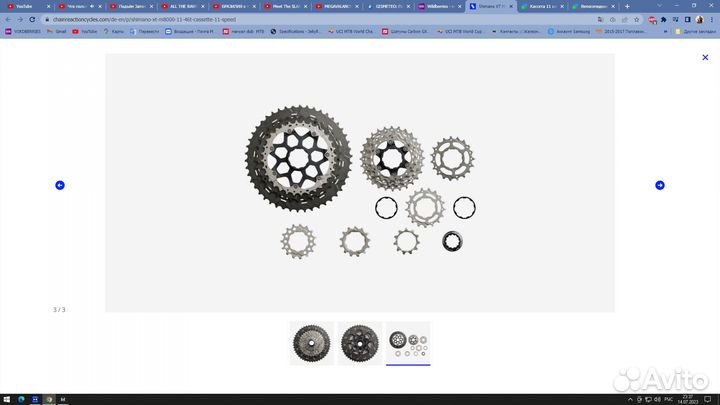Open the Аккаунт Samsung bookmark
The height and width of the screenshot is (405, 720).
[568, 32]
